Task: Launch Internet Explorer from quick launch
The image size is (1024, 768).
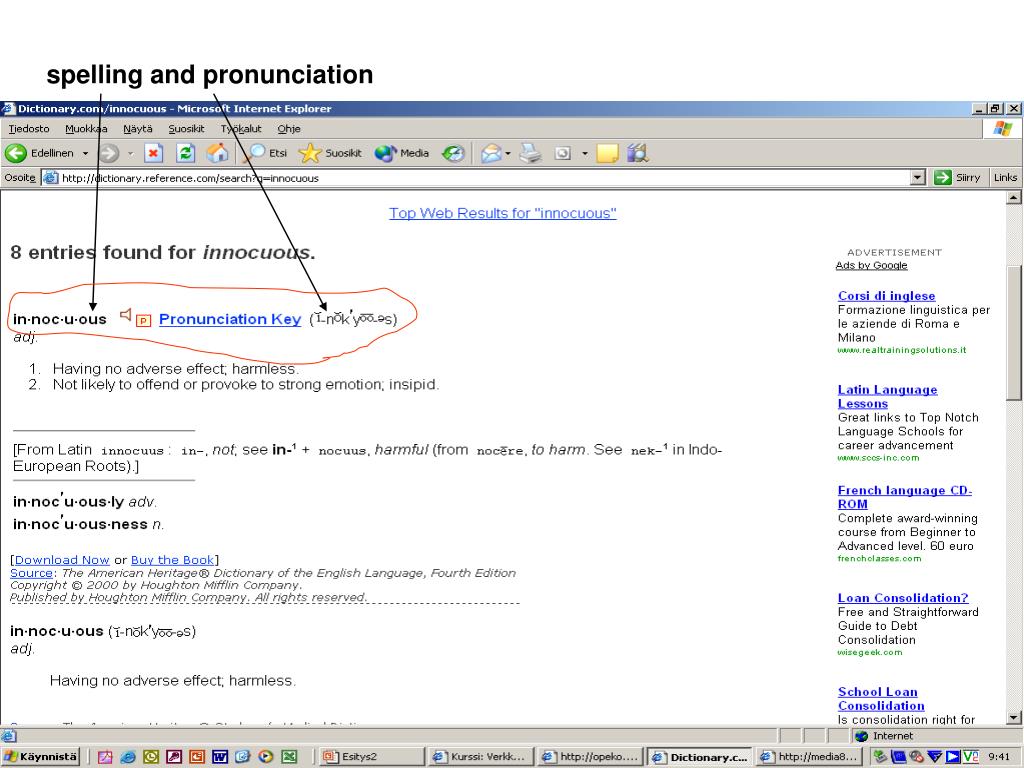Action: [128, 757]
